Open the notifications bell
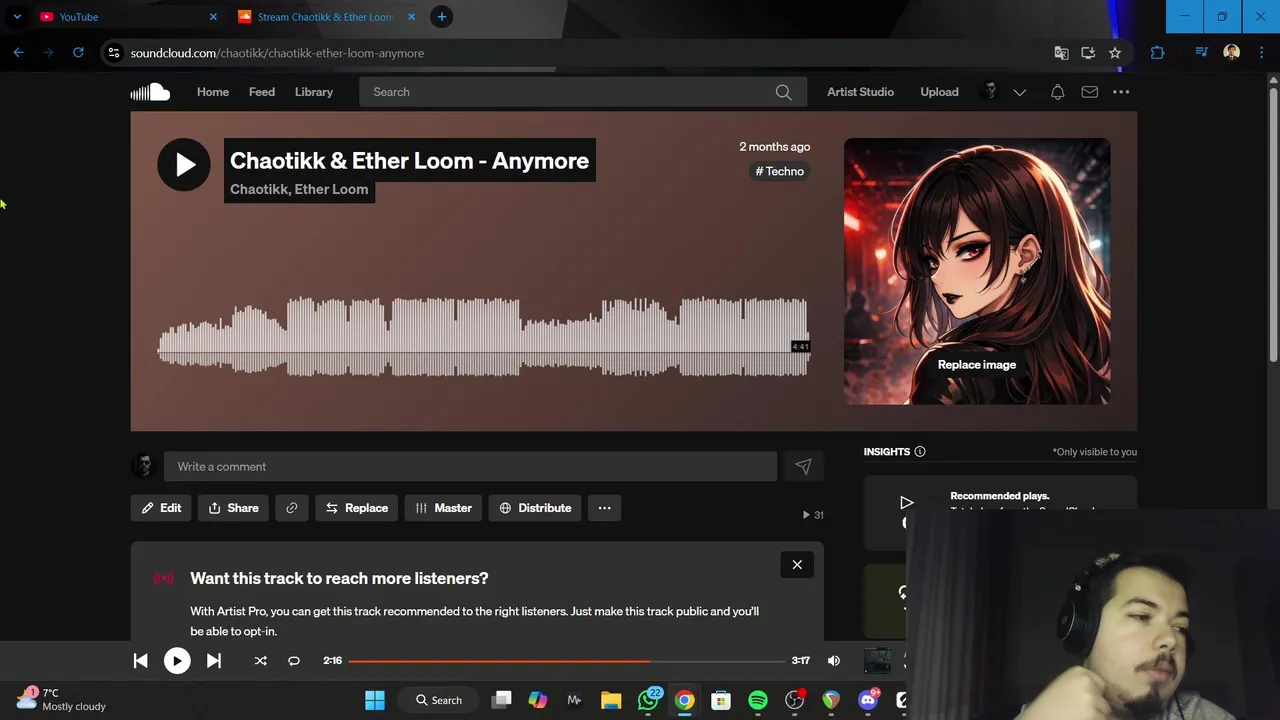This screenshot has width=1280, height=720. click(x=1057, y=92)
